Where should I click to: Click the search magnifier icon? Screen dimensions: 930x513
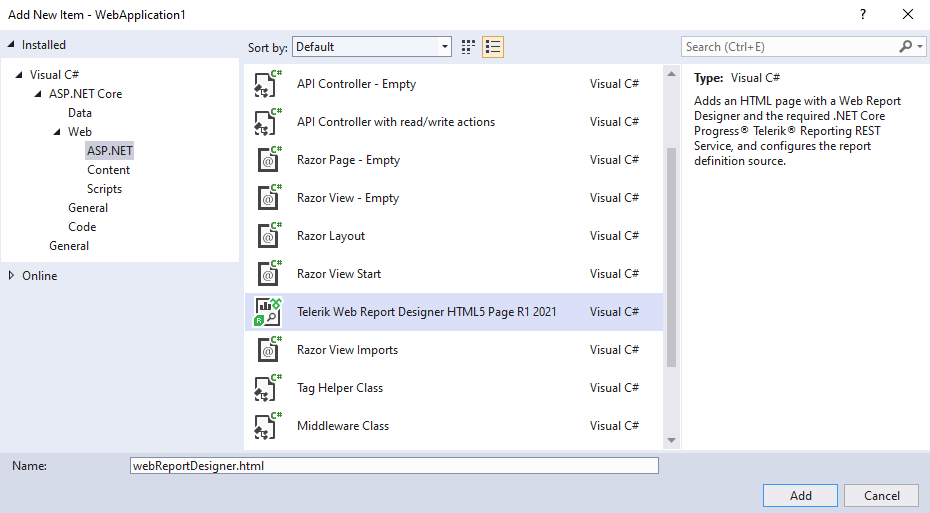(905, 46)
